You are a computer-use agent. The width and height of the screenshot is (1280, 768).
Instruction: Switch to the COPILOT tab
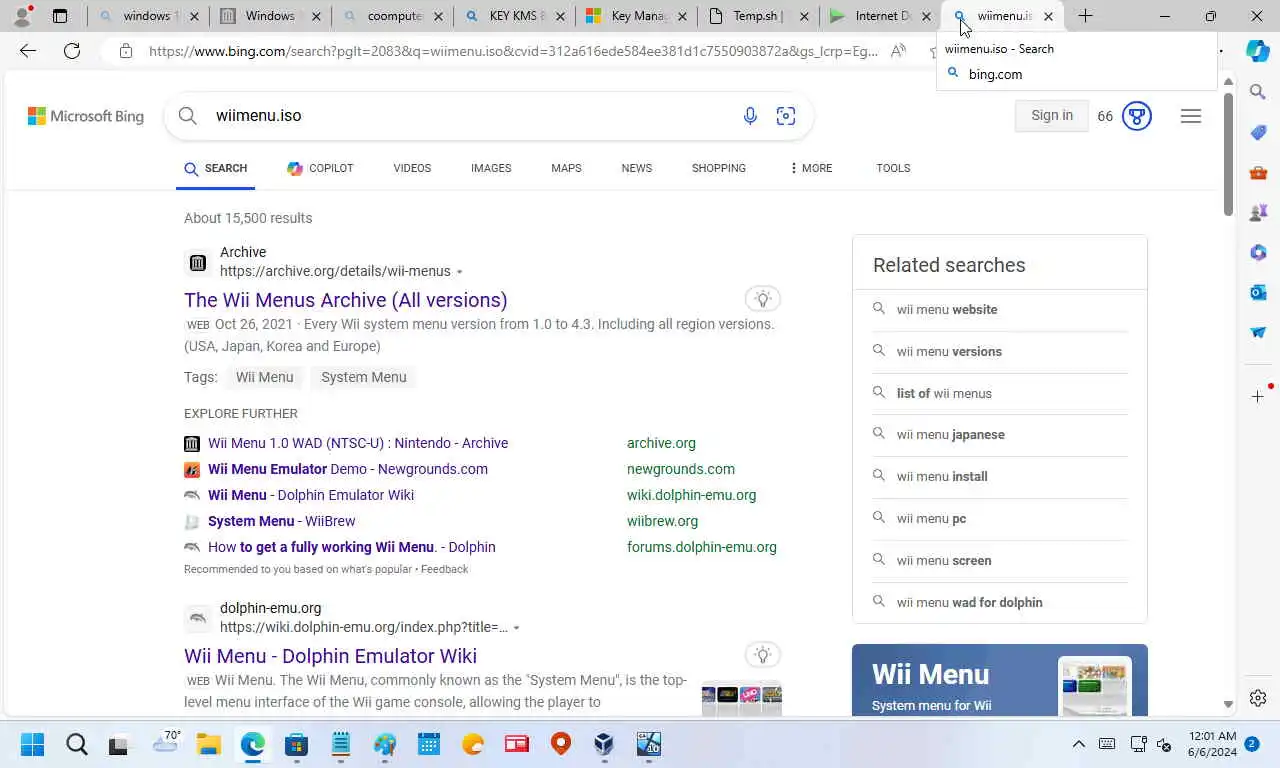coord(320,168)
